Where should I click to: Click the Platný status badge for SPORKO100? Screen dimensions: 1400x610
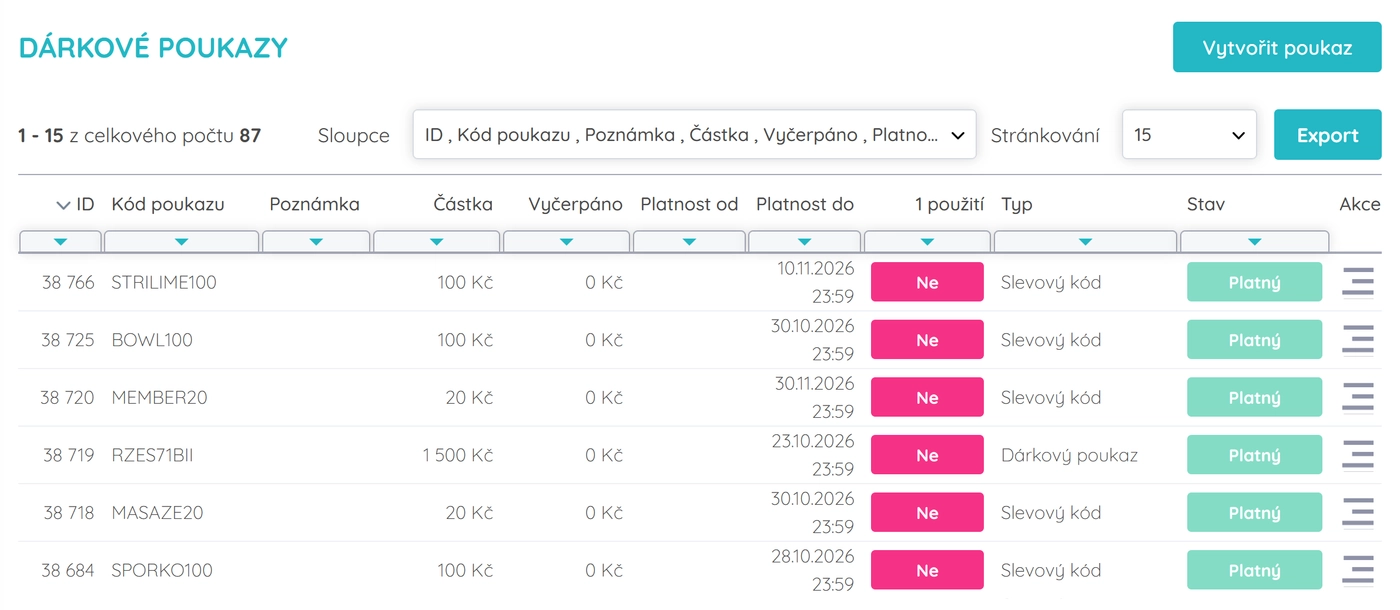tap(1254, 570)
